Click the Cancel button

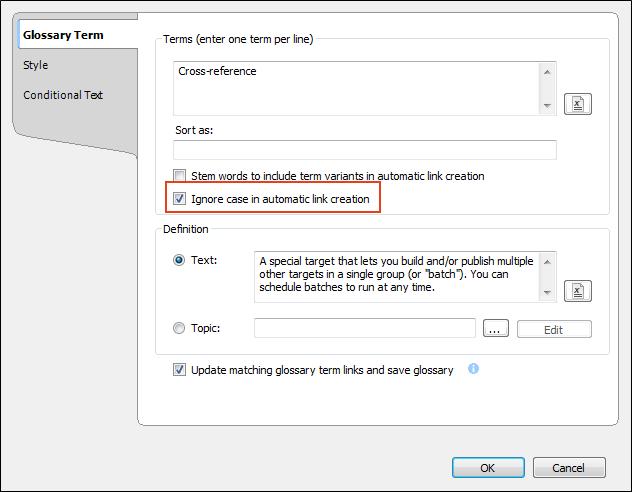pos(569,468)
